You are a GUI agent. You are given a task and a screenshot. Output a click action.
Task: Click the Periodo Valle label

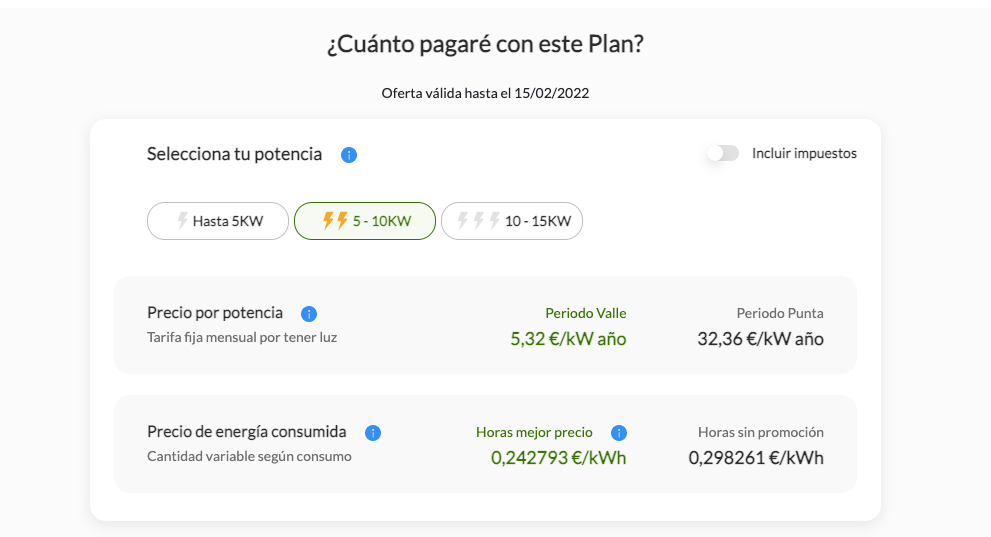586,313
